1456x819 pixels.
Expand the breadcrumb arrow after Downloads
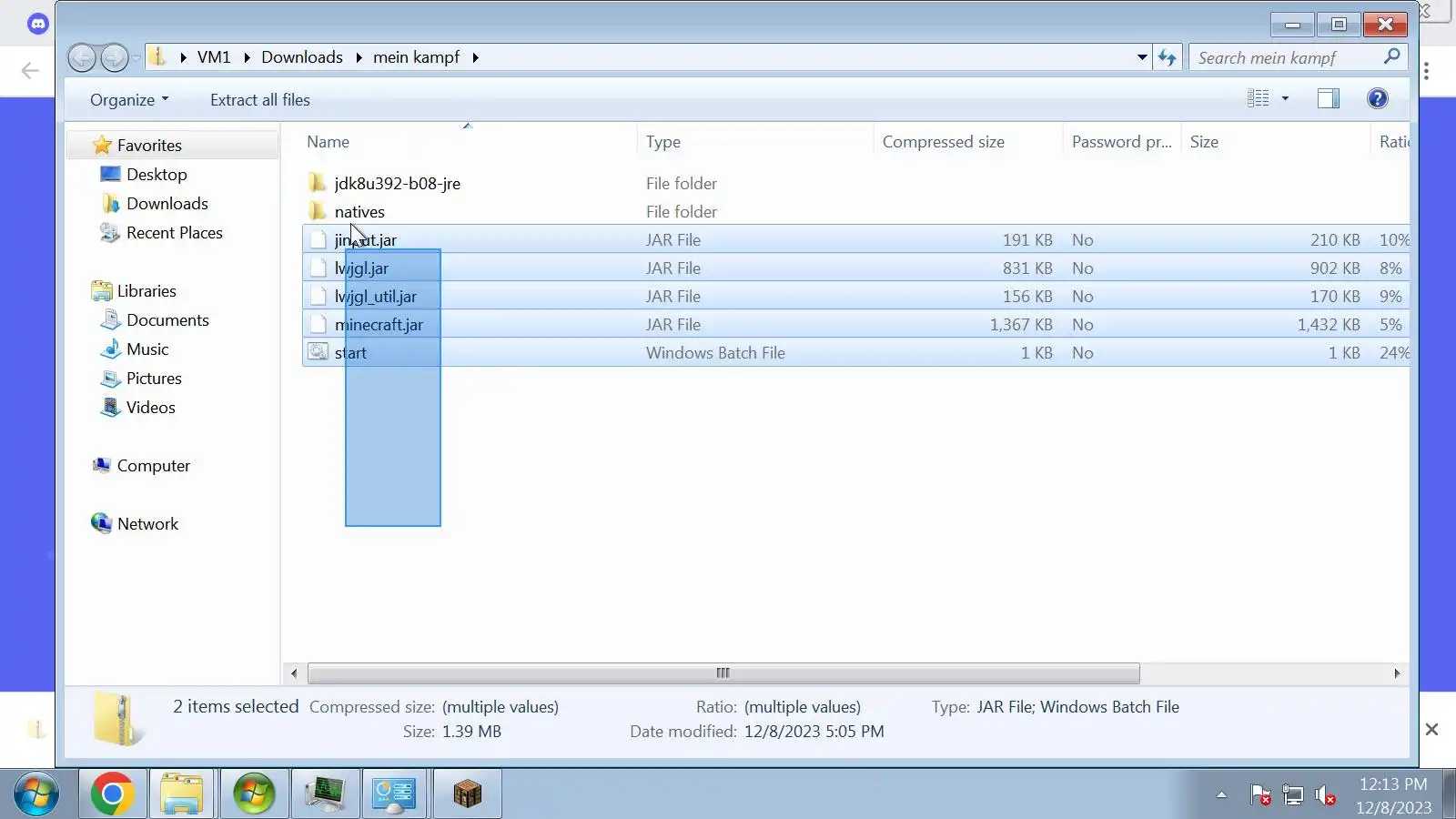pyautogui.click(x=359, y=57)
